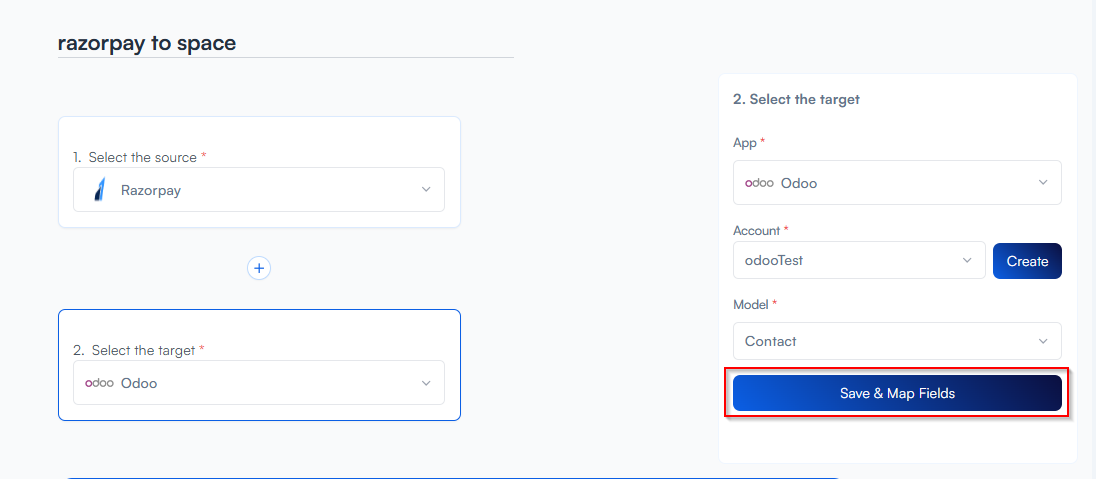This screenshot has width=1096, height=479.
Task: Click Save & Map Fields
Action: [897, 393]
